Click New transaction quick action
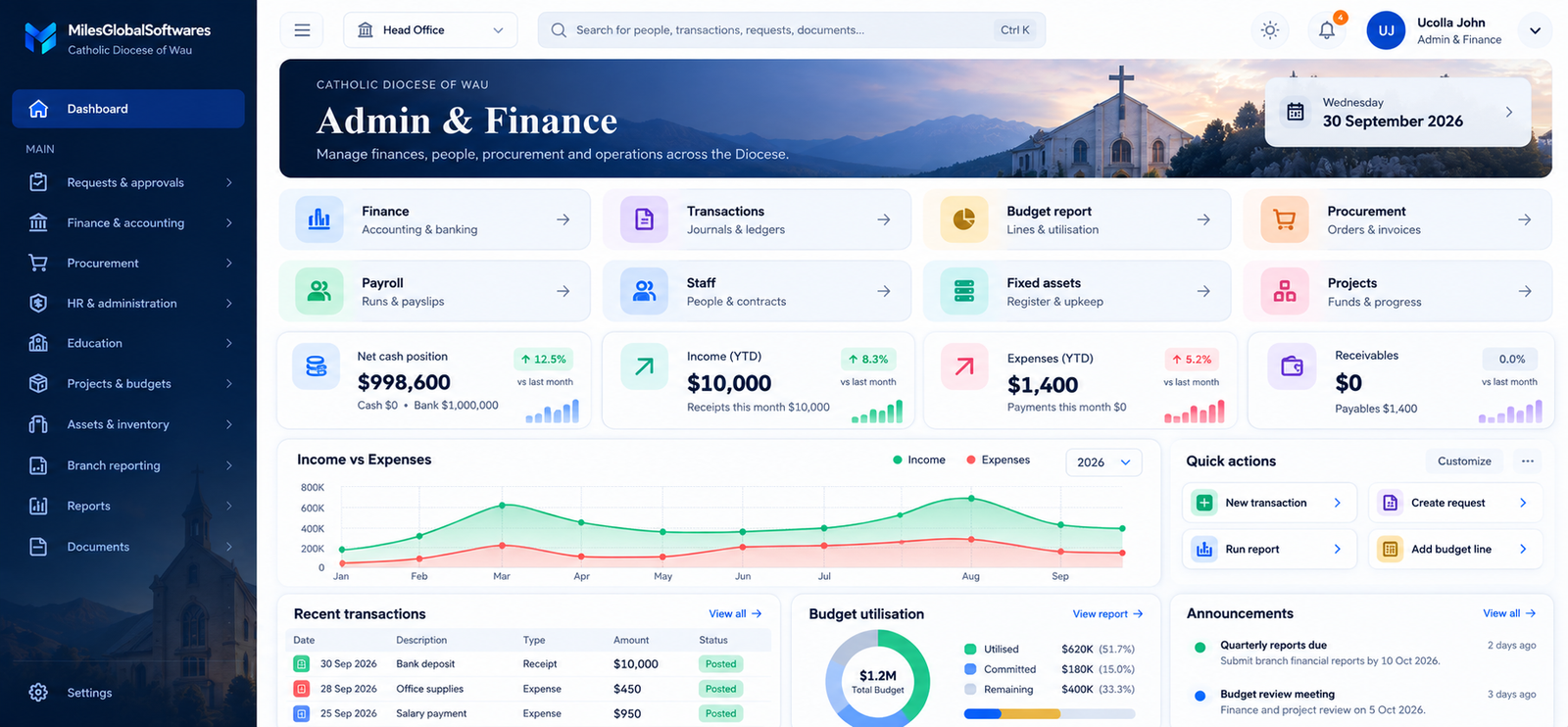This screenshot has width=1568, height=727. (1270, 503)
